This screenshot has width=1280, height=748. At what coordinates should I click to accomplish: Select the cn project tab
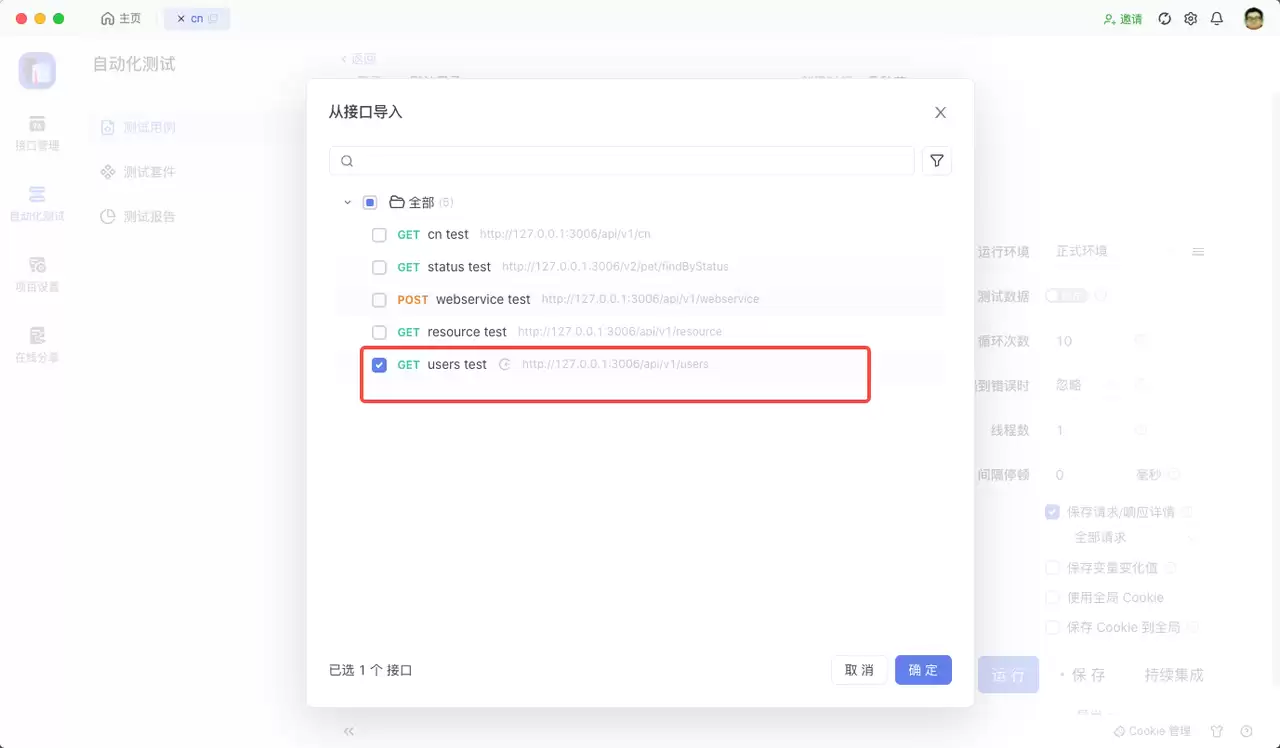[x=197, y=19]
